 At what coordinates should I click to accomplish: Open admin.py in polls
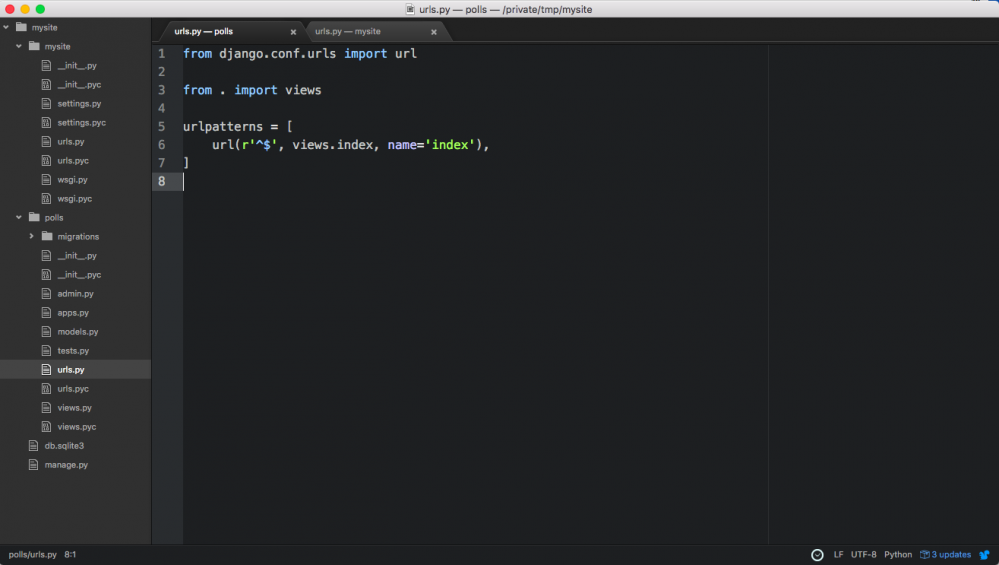(75, 294)
